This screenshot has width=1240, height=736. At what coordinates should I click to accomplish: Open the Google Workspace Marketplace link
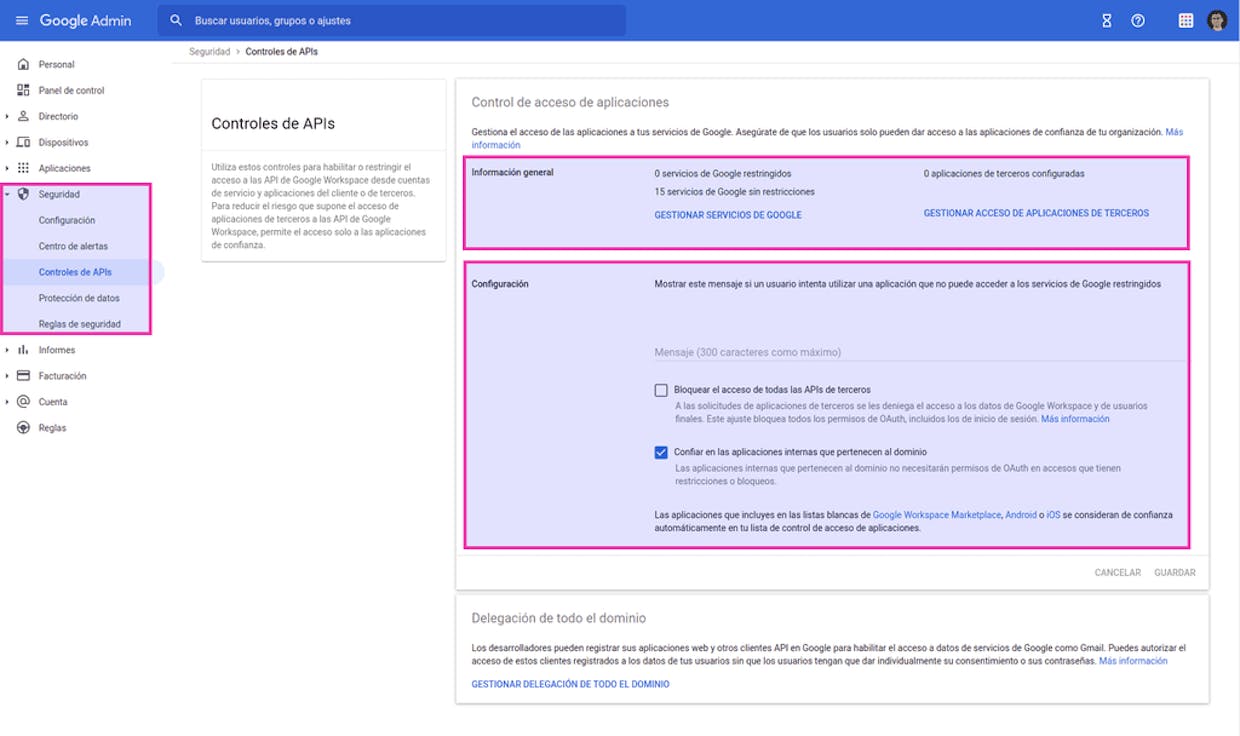[937, 515]
